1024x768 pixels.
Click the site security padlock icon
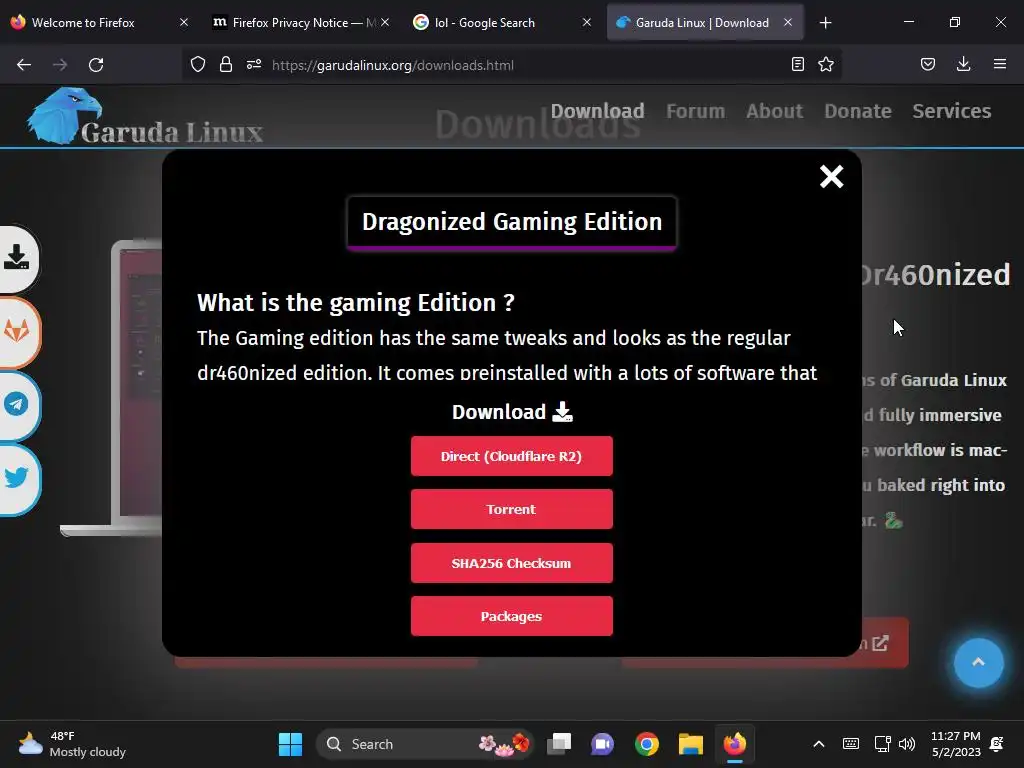[x=226, y=65]
